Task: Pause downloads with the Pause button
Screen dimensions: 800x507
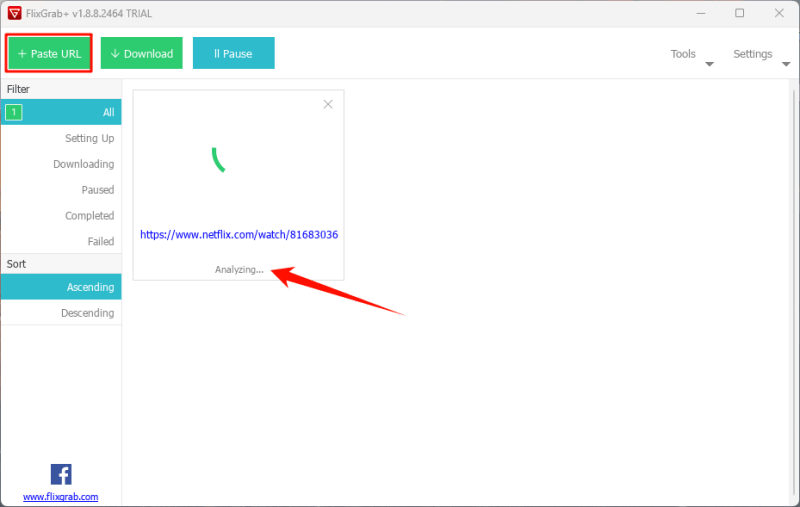Action: click(233, 54)
